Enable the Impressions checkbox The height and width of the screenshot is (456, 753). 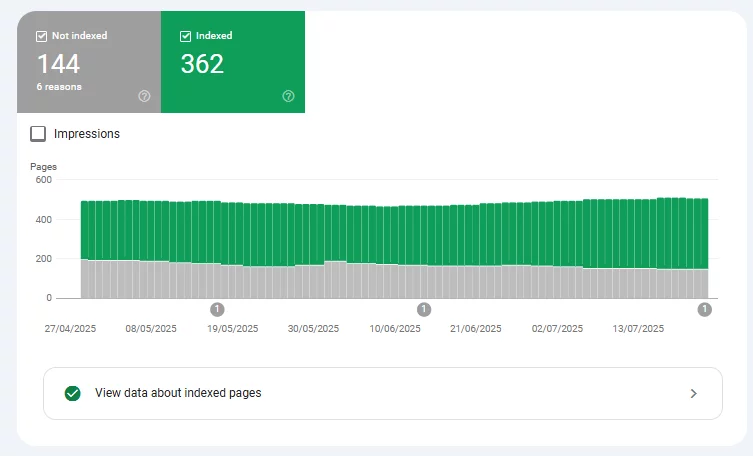pos(38,134)
